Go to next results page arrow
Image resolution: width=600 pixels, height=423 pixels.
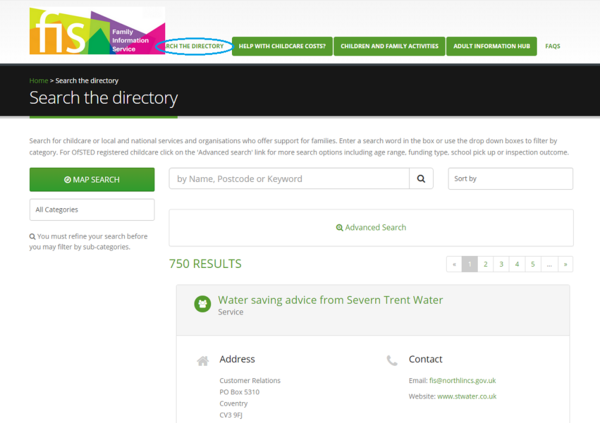(566, 264)
